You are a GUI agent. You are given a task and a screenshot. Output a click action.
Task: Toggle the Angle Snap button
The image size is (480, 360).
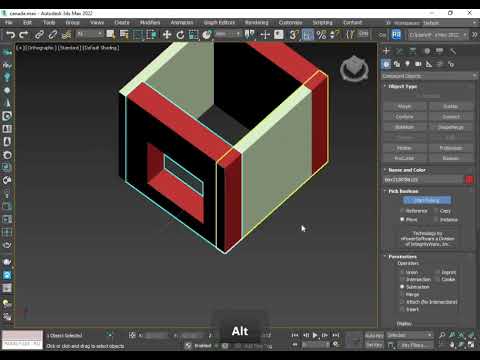[308, 35]
